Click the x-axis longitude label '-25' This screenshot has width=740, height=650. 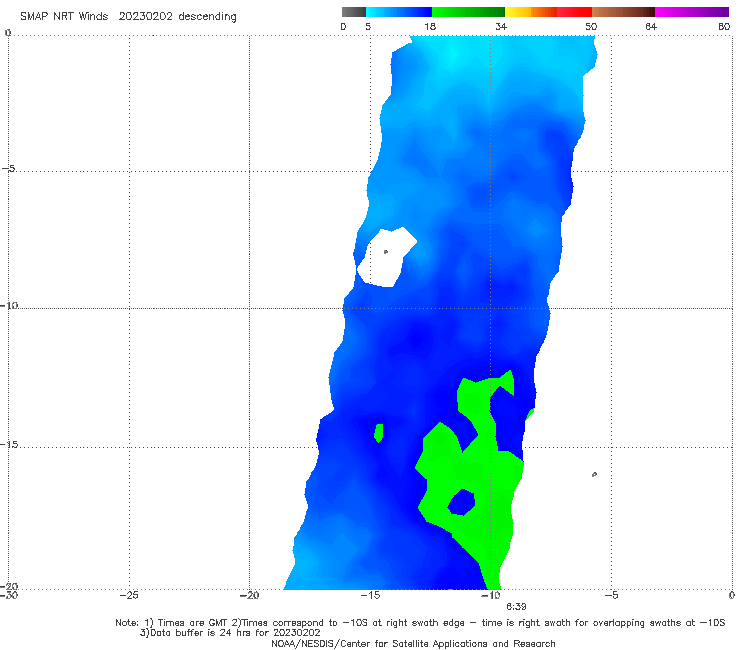click(129, 595)
